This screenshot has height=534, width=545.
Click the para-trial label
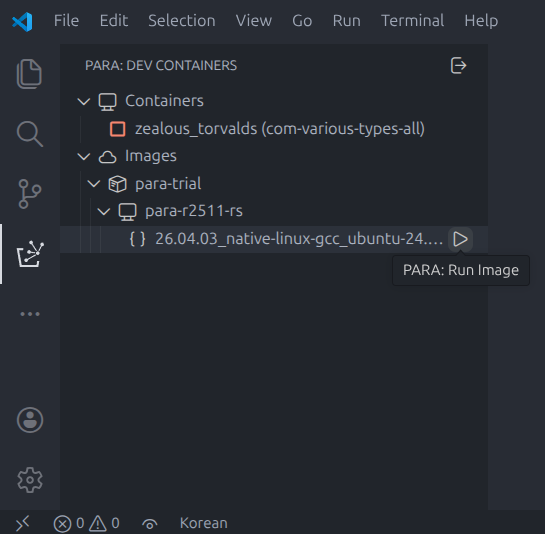point(168,184)
